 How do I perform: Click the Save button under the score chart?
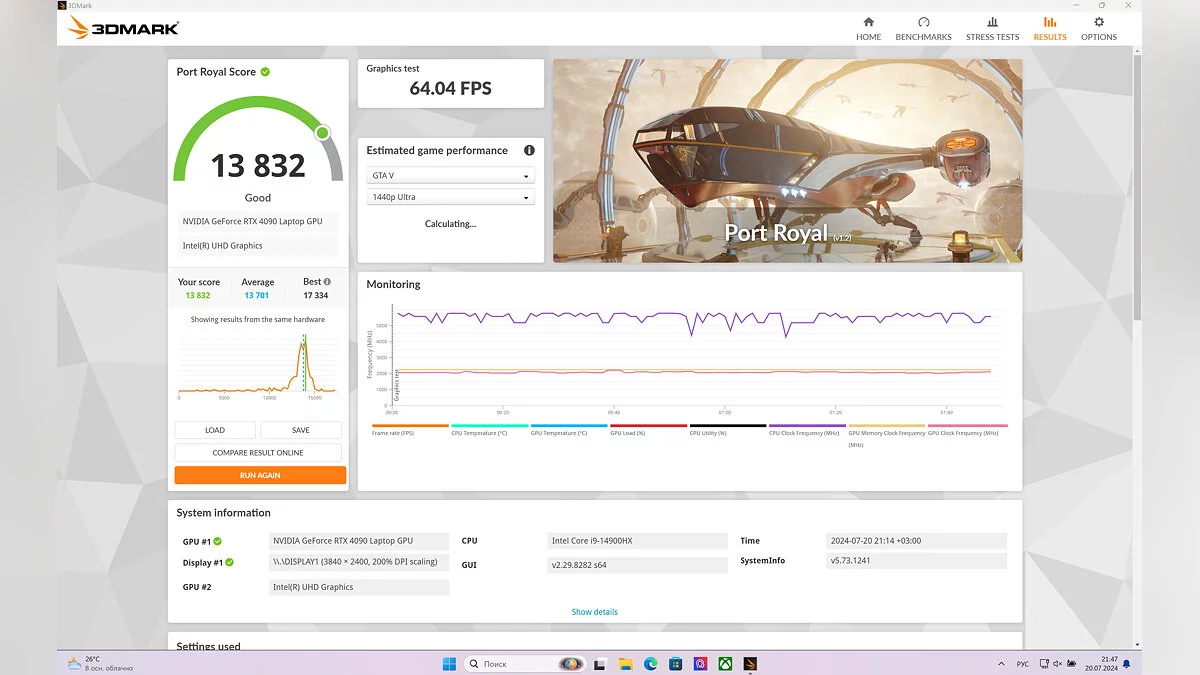tap(301, 430)
